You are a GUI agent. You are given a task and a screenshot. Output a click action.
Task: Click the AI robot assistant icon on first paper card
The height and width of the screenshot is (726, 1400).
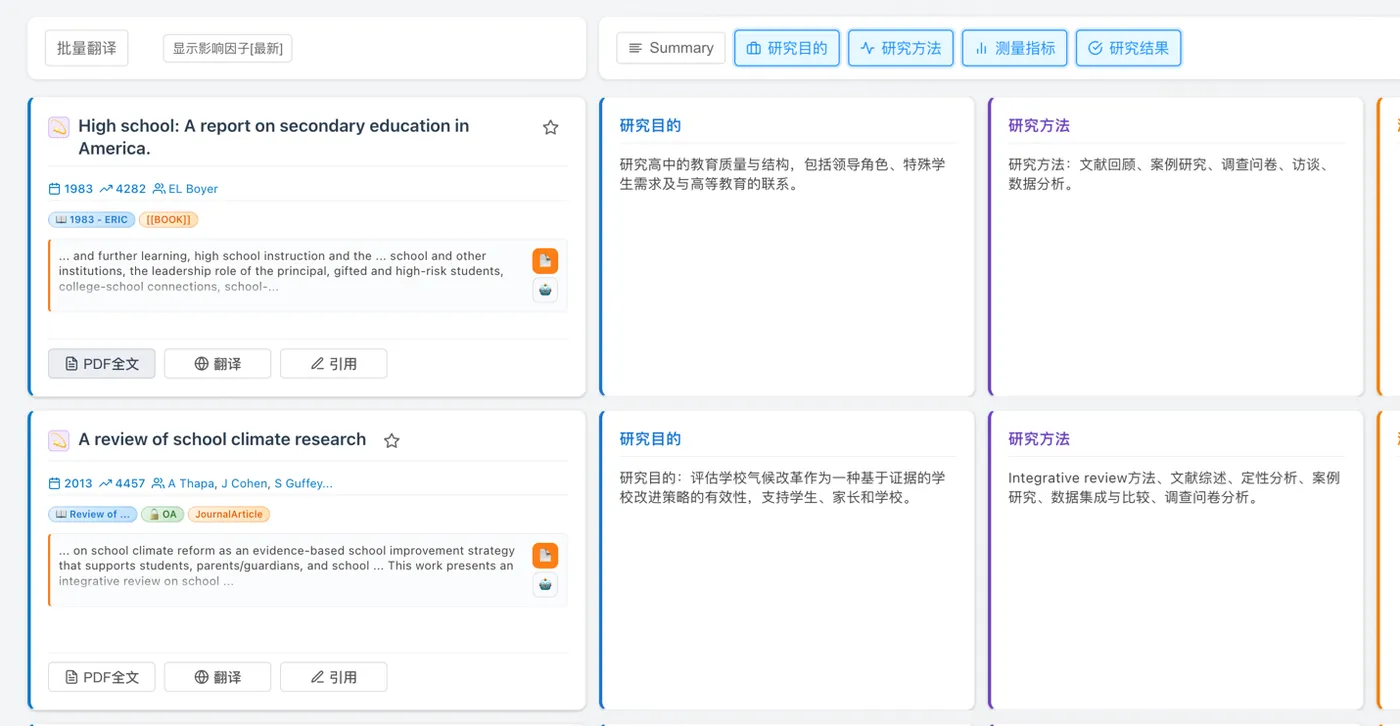click(544, 290)
